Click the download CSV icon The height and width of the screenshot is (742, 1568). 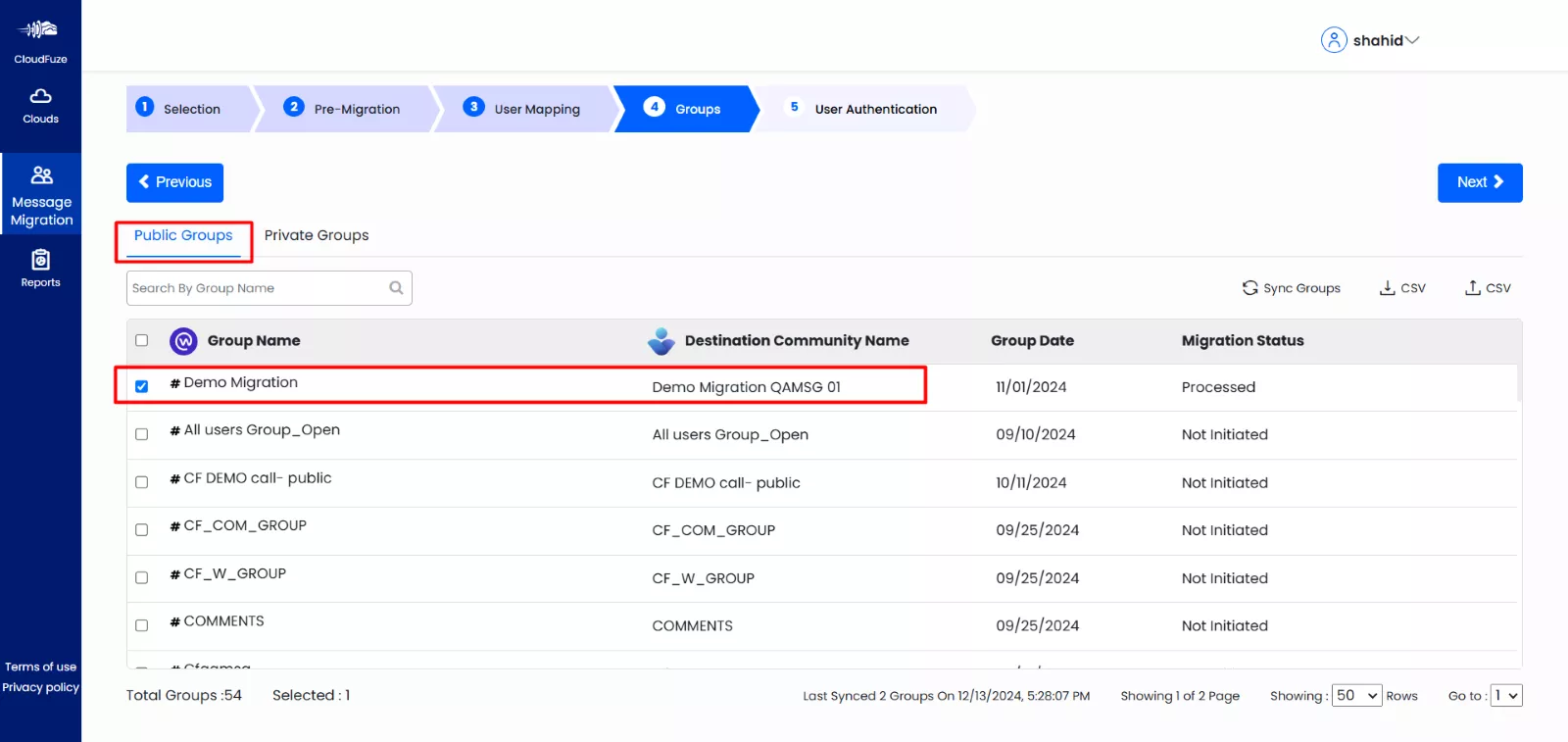1387,288
